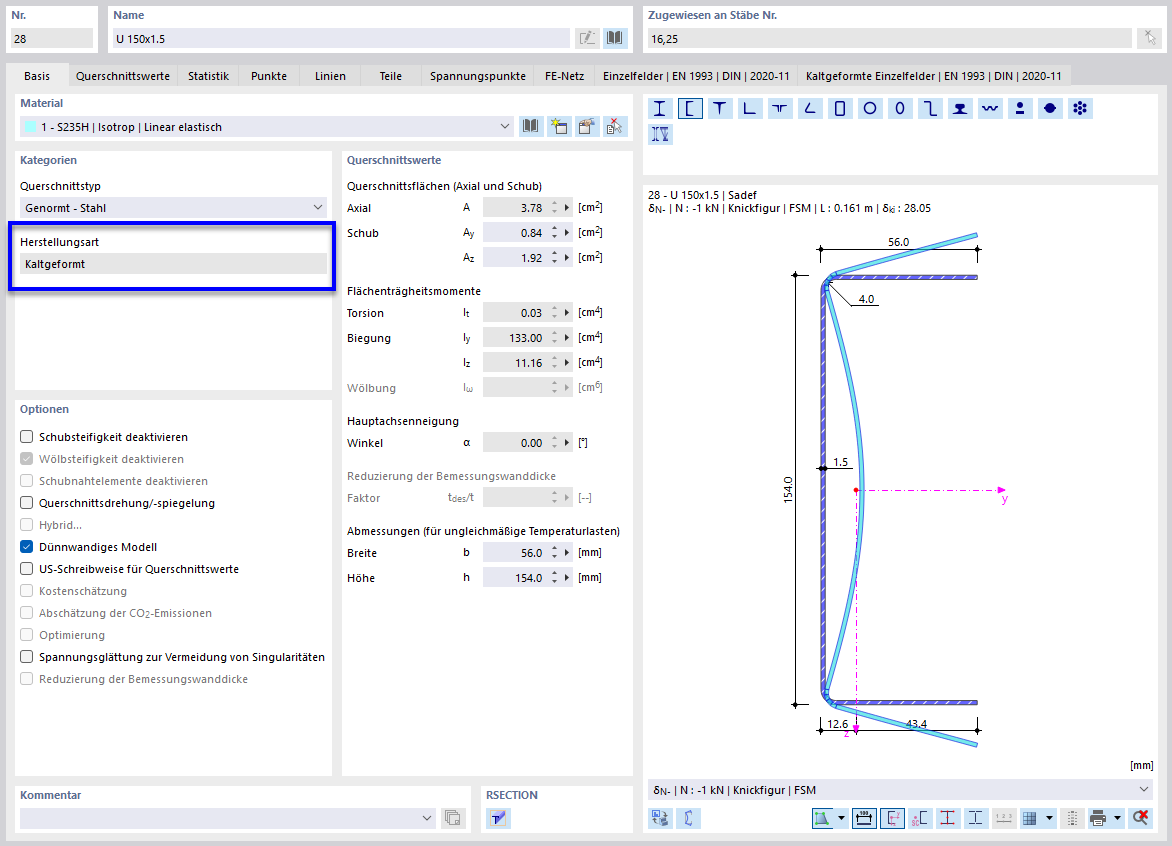Toggle Querschnittsdrehung/-spiegelung checkbox
Image resolution: width=1172 pixels, height=846 pixels.
click(27, 503)
